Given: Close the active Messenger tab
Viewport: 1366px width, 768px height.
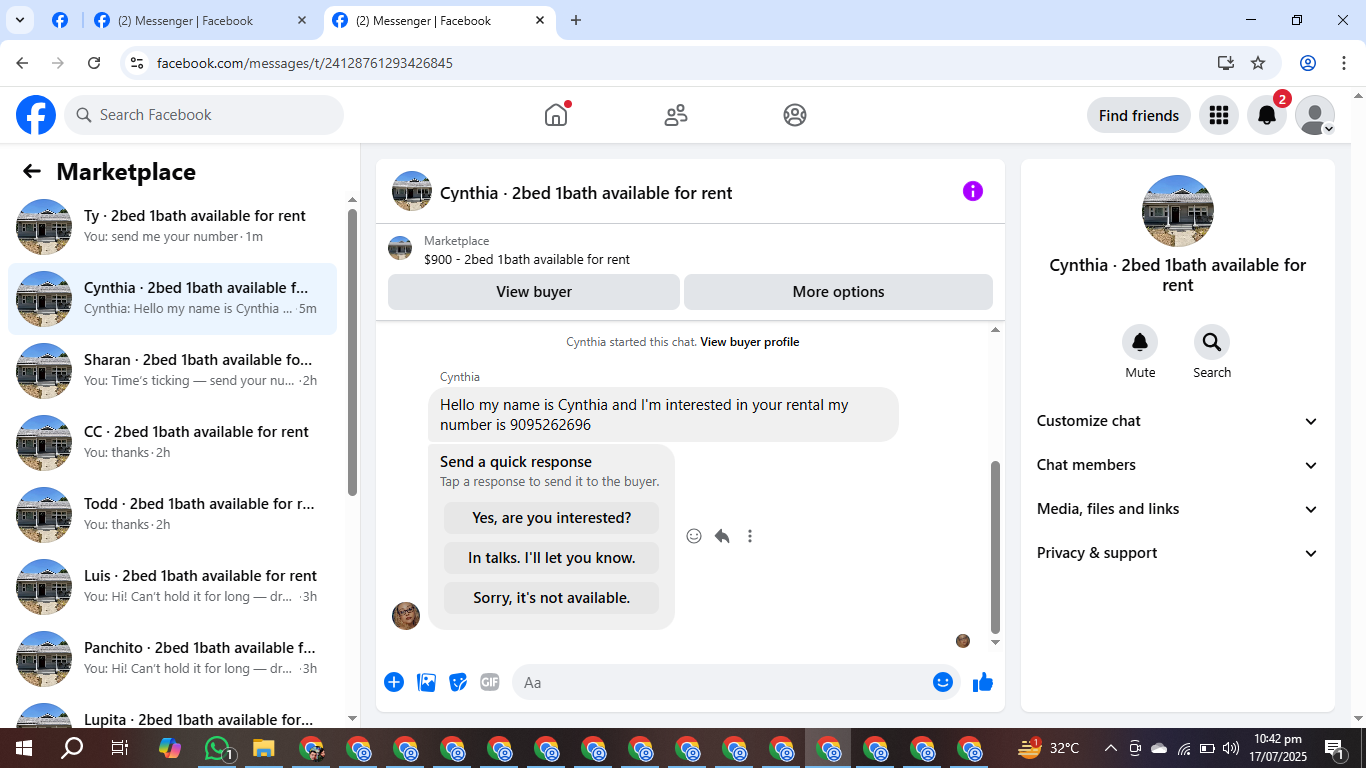Looking at the screenshot, I should [540, 20].
